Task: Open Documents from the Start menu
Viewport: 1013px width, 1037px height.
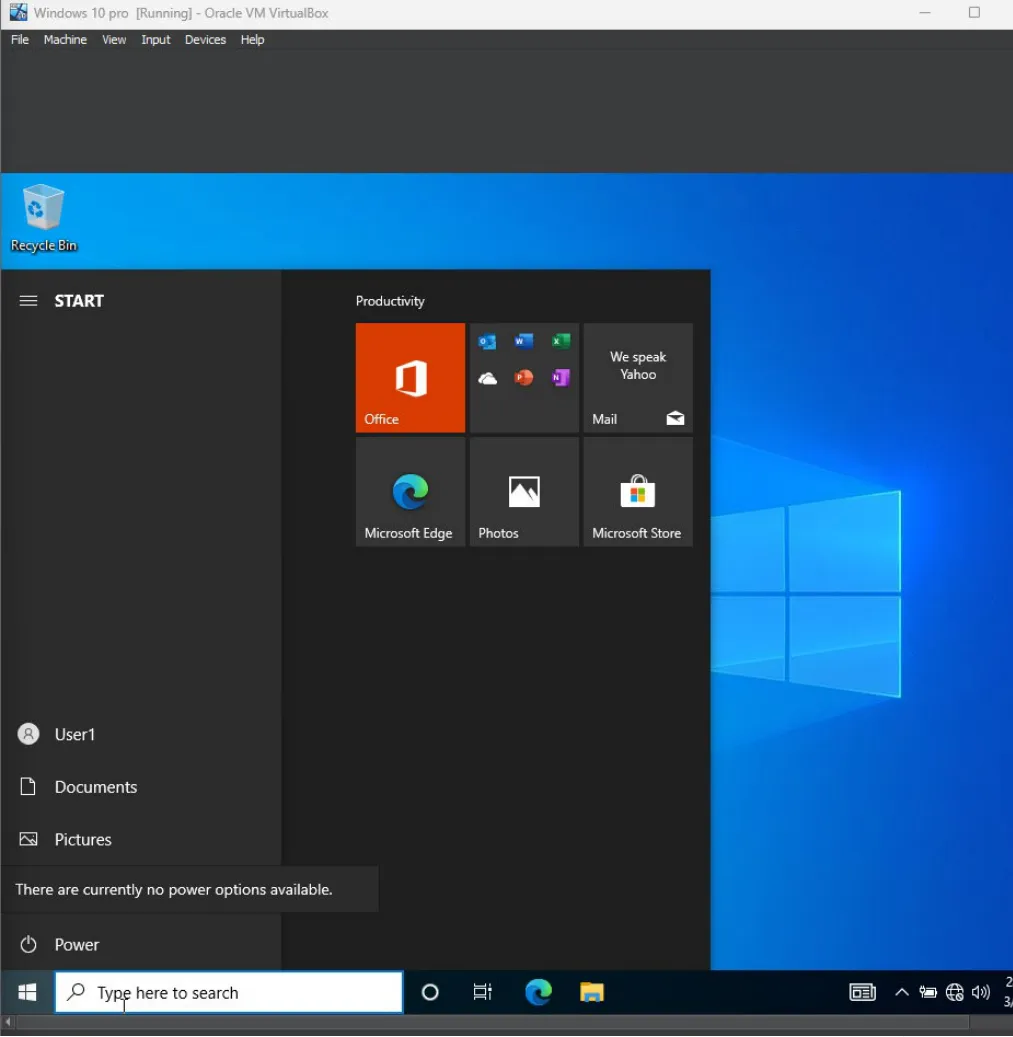Action: pos(140,787)
